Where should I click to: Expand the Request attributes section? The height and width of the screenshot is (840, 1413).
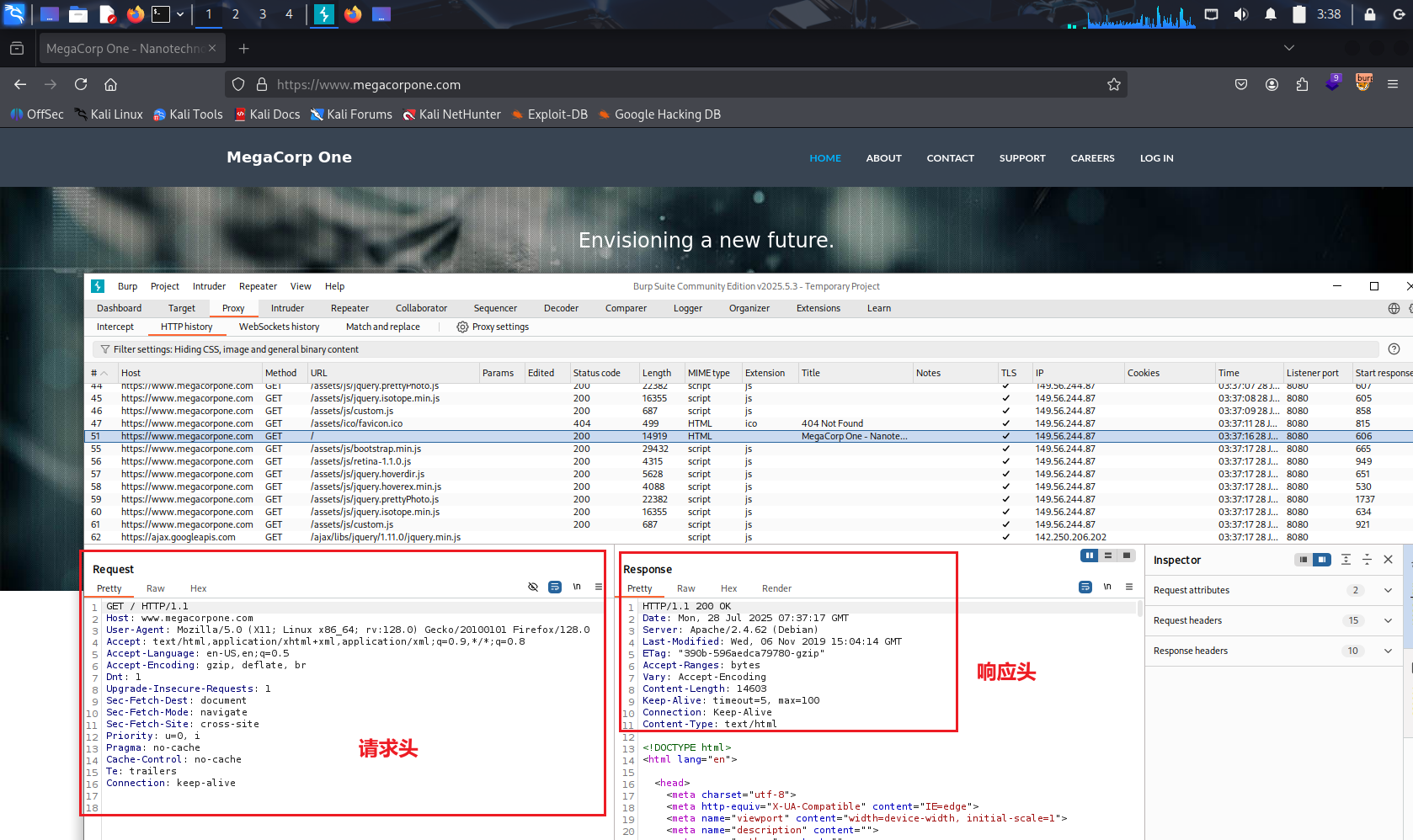1388,590
